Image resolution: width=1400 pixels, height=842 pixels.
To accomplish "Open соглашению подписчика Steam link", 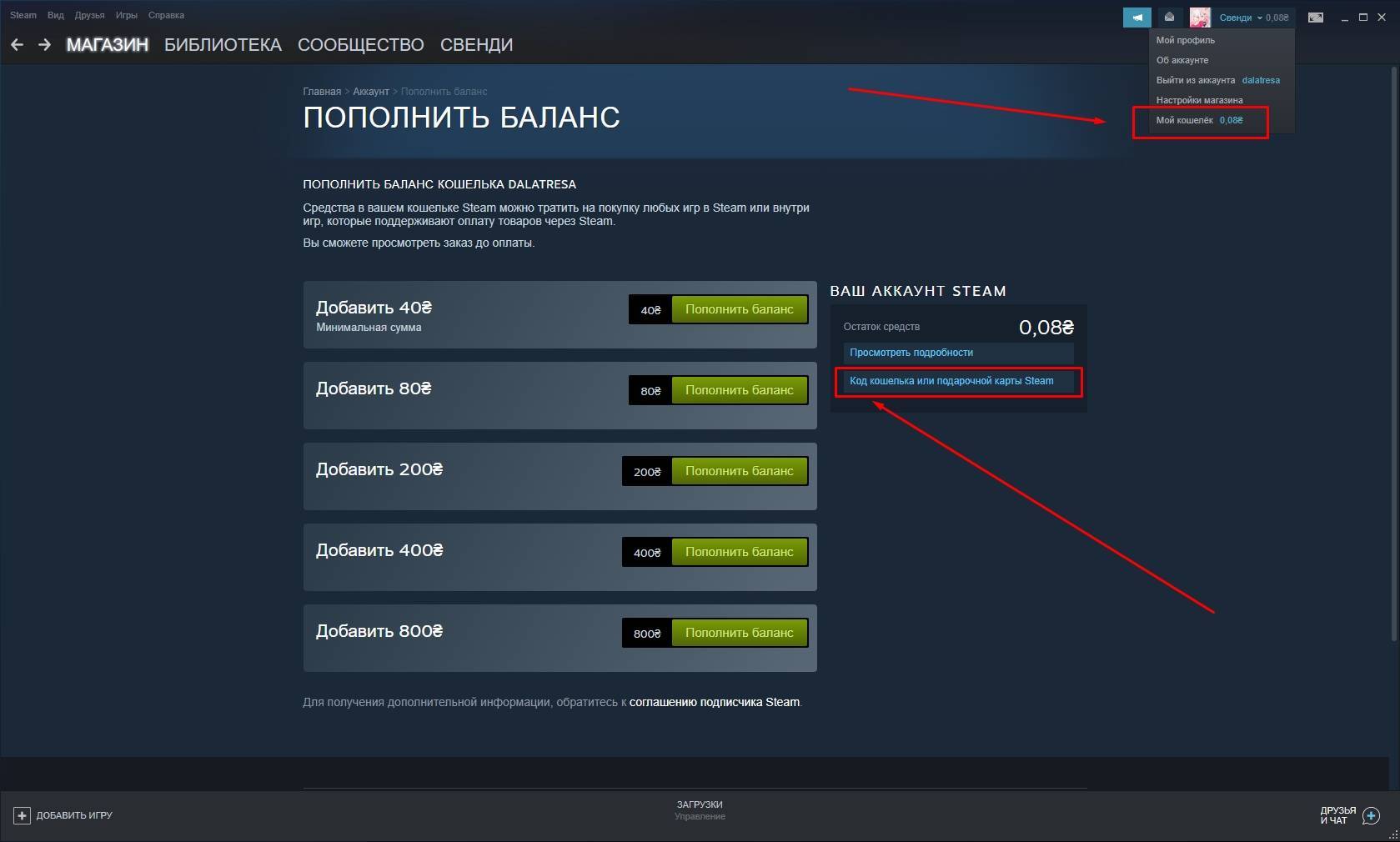I will point(715,702).
